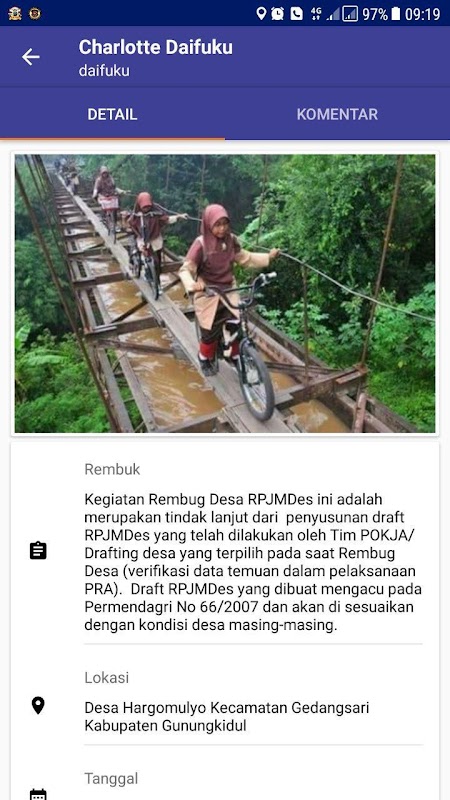
Task: Click the clipboard icon beside Rembuk
Action: pyautogui.click(x=38, y=551)
